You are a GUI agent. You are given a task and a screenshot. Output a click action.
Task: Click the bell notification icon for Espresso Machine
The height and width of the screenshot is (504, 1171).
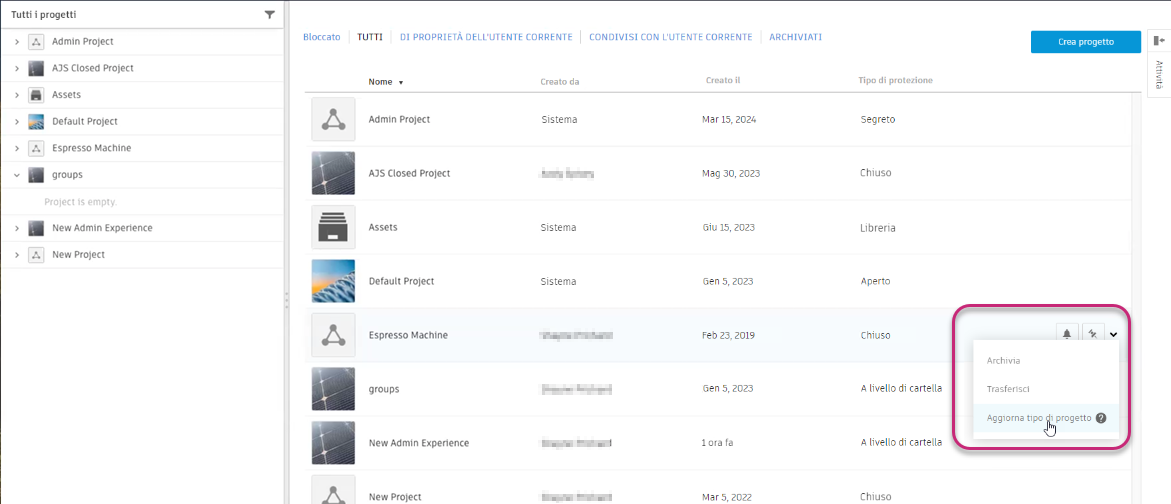click(1067, 334)
